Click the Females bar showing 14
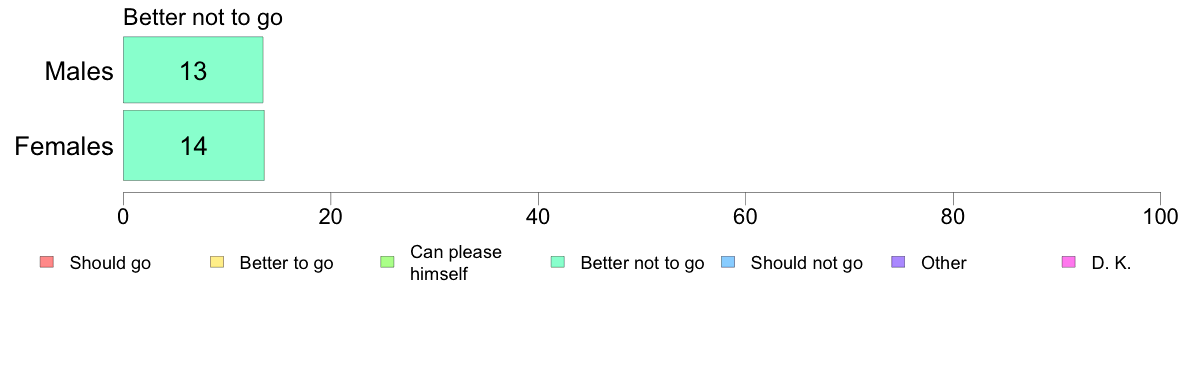This screenshot has width=1188, height=368. (x=193, y=145)
